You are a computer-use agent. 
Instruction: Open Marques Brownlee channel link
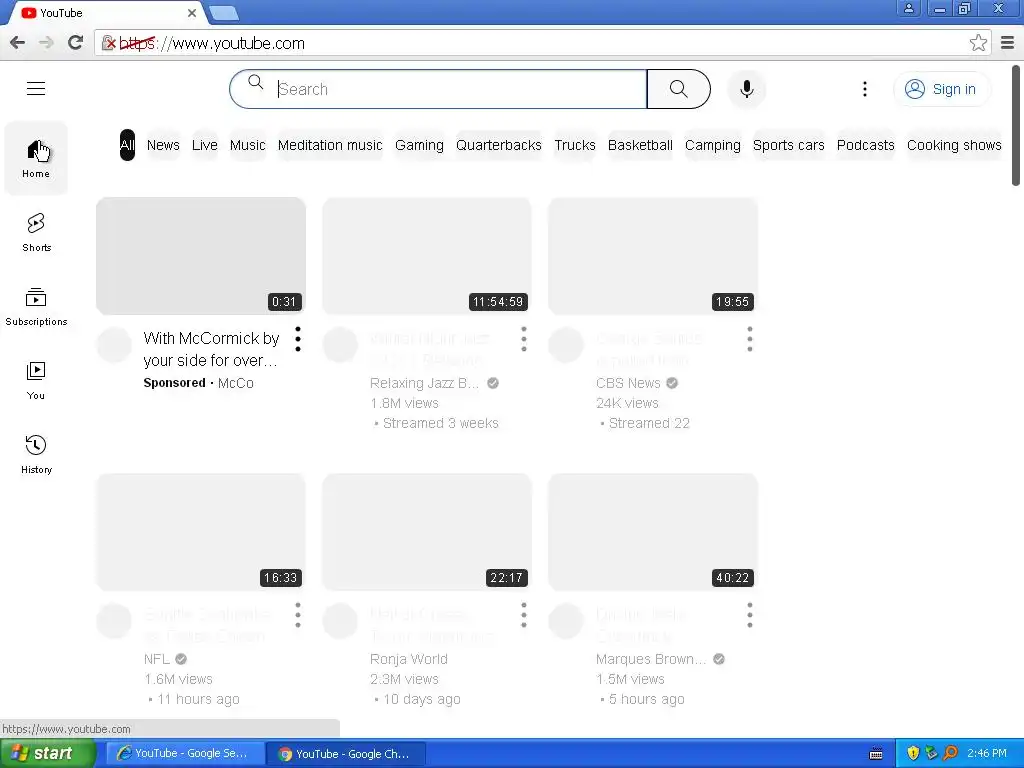[x=651, y=659]
